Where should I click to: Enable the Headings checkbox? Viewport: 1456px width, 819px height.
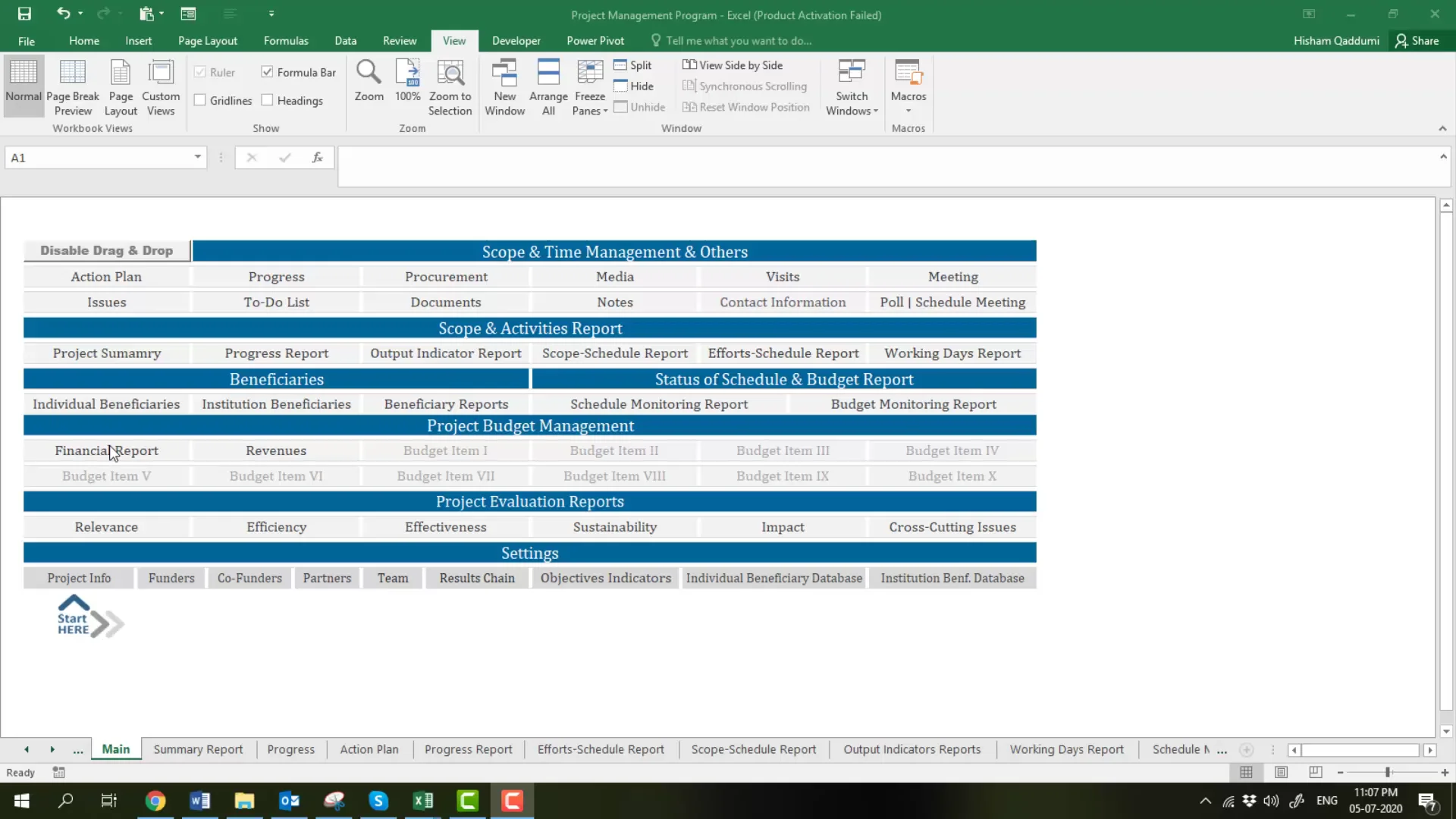point(267,100)
